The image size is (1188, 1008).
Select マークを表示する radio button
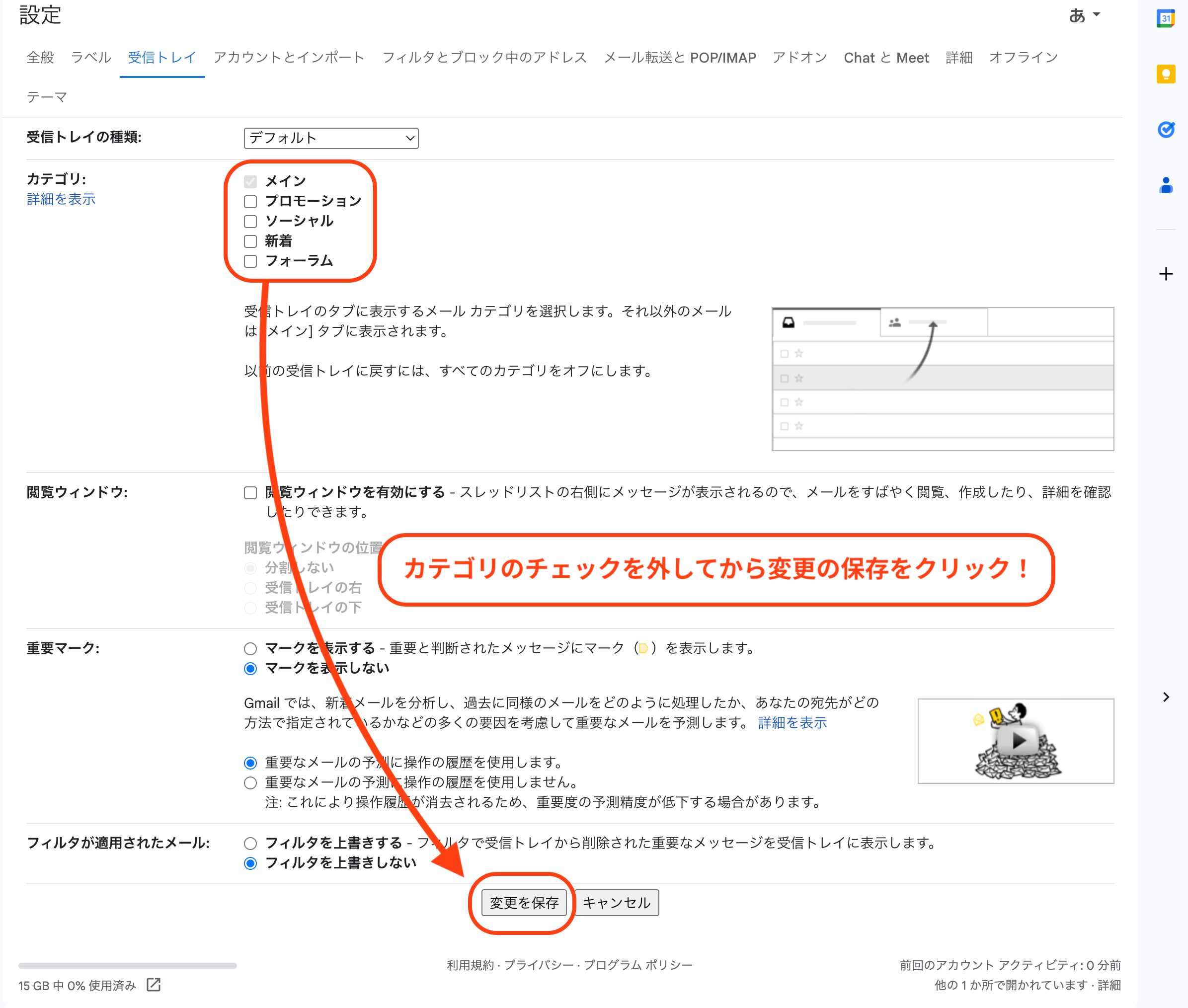(x=250, y=649)
